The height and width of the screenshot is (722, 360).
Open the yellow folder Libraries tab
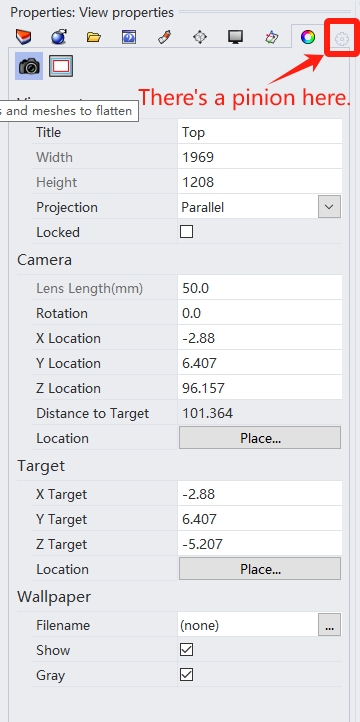tap(94, 37)
